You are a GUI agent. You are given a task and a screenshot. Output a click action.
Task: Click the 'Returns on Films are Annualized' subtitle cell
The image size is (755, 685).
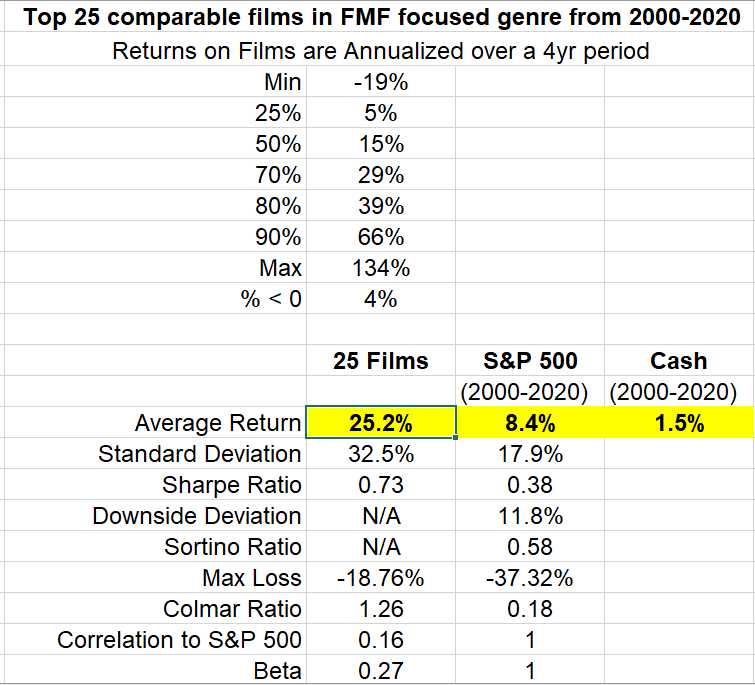pyautogui.click(x=380, y=51)
